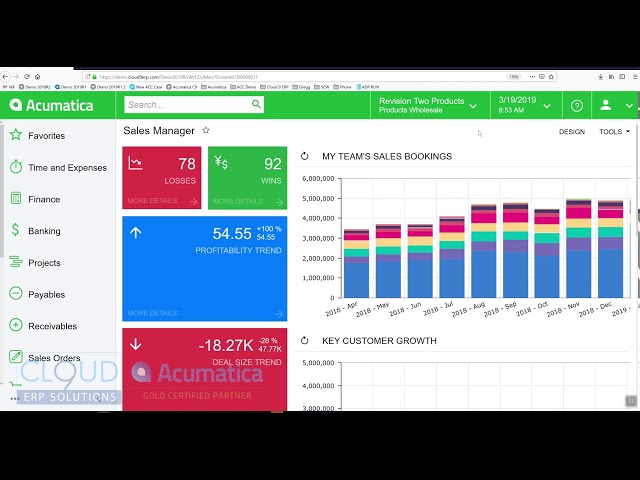Reload the browser page
640x480 pixels.
click(27, 76)
